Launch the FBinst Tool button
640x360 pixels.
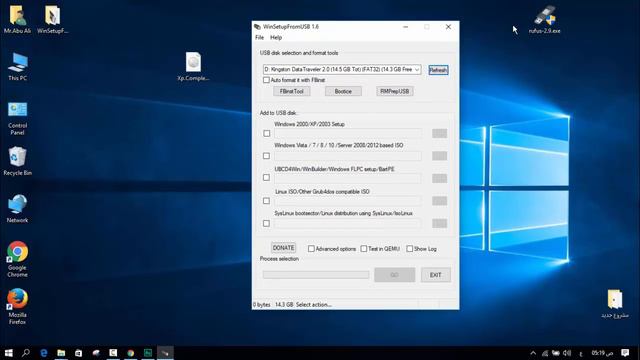(292, 91)
